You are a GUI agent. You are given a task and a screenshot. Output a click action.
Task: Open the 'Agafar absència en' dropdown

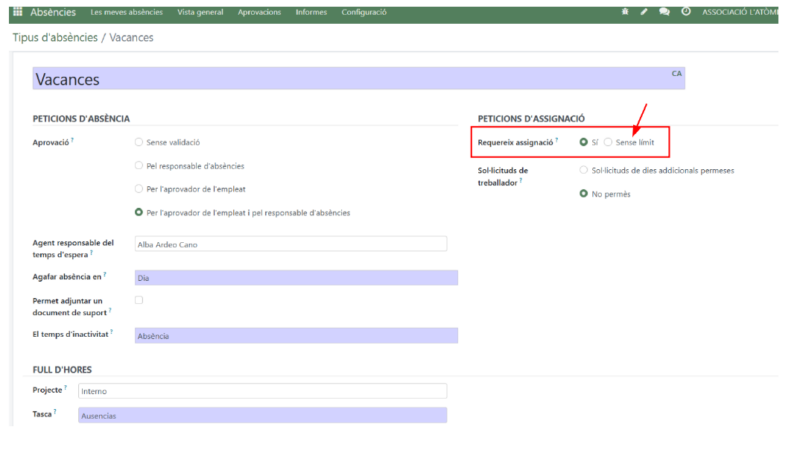click(295, 278)
